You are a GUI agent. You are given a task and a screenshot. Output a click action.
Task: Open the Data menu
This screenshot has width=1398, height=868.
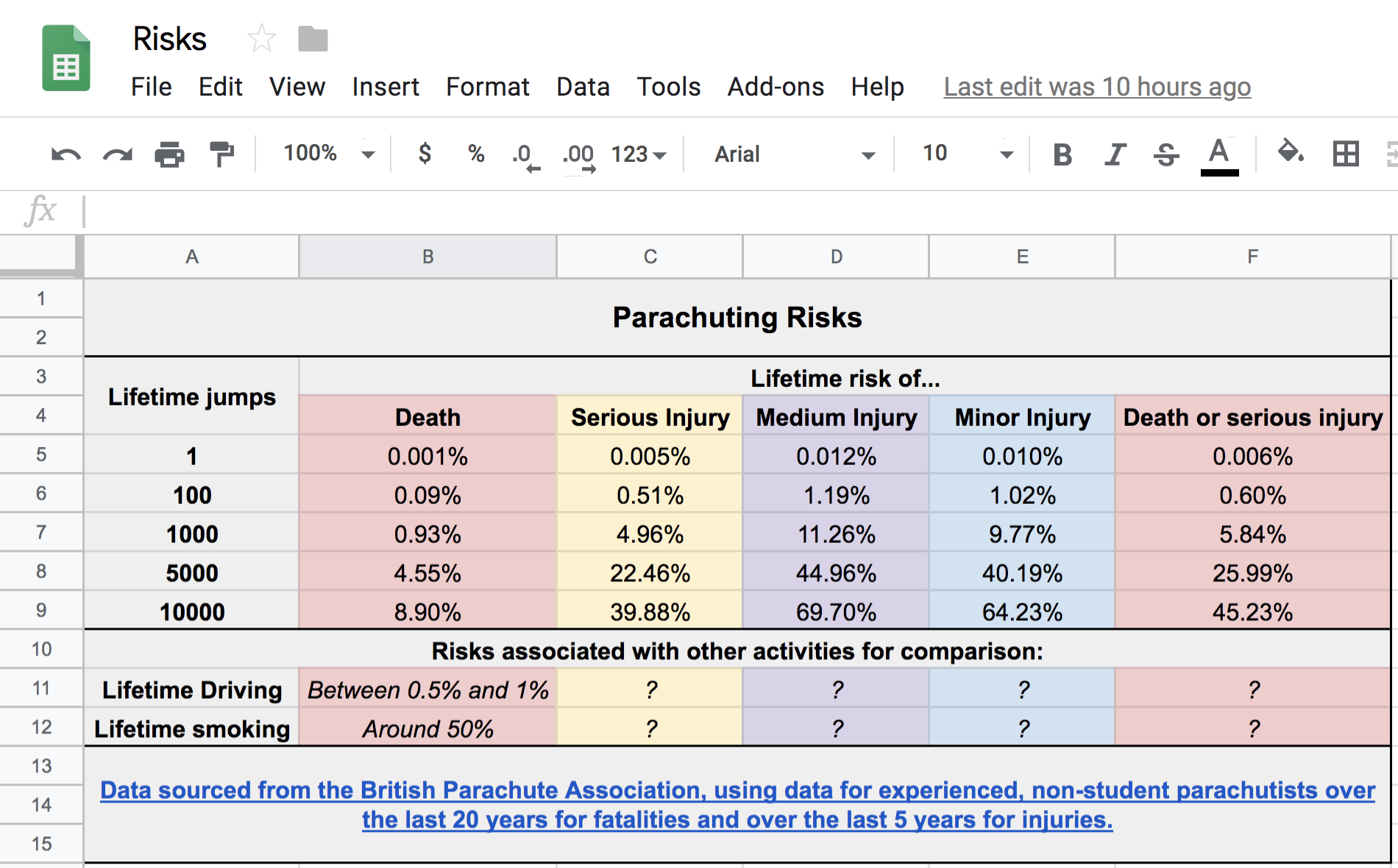[x=582, y=86]
